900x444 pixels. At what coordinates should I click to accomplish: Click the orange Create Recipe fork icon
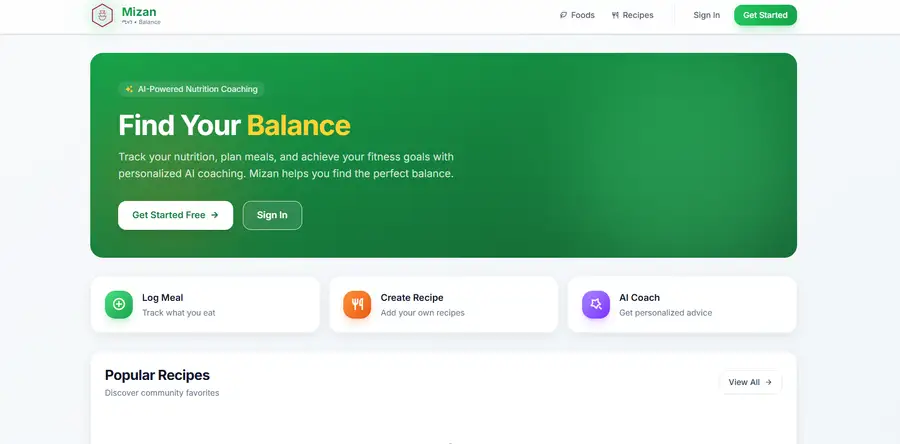[x=357, y=305]
